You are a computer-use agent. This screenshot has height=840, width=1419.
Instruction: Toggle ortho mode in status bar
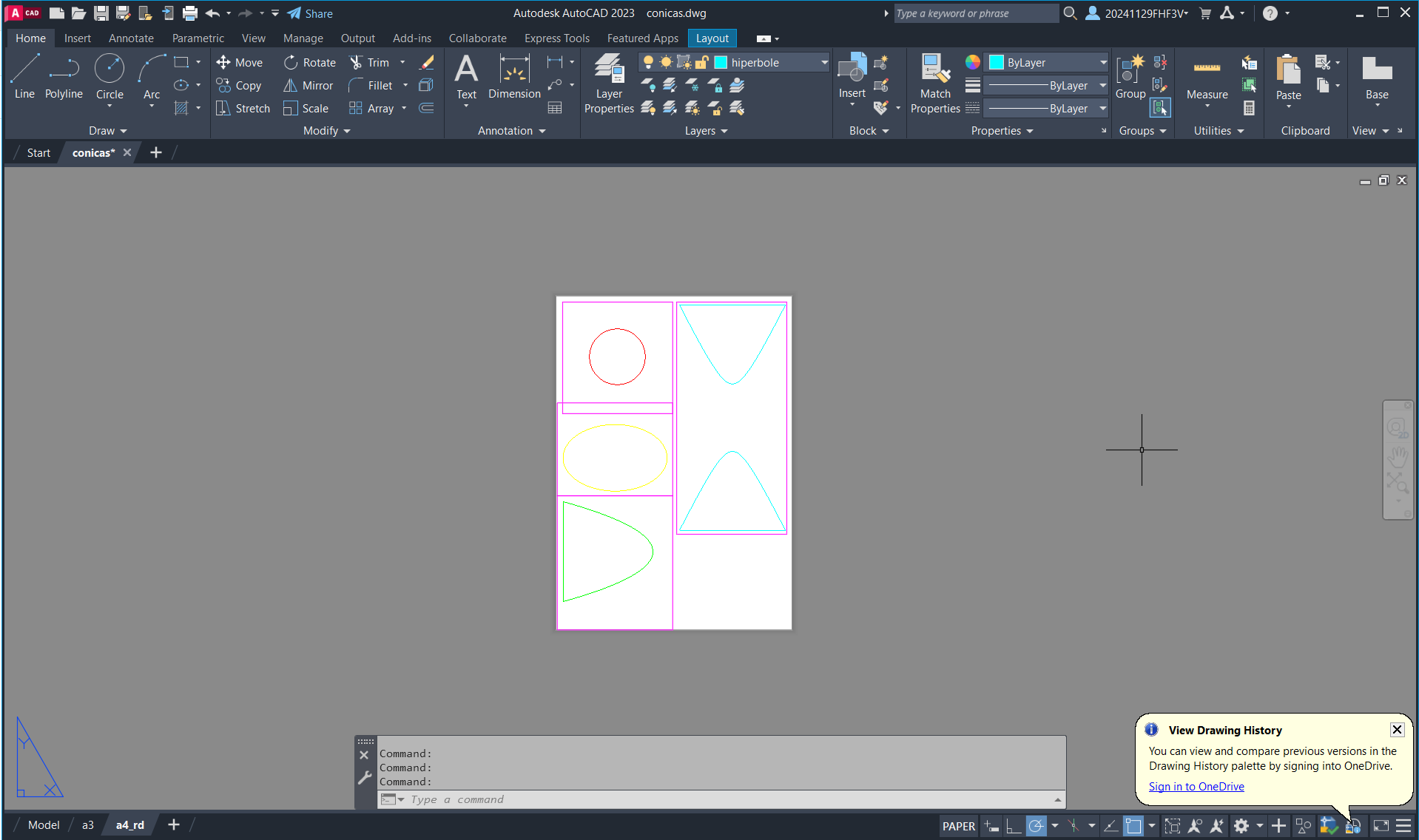[x=1014, y=826]
